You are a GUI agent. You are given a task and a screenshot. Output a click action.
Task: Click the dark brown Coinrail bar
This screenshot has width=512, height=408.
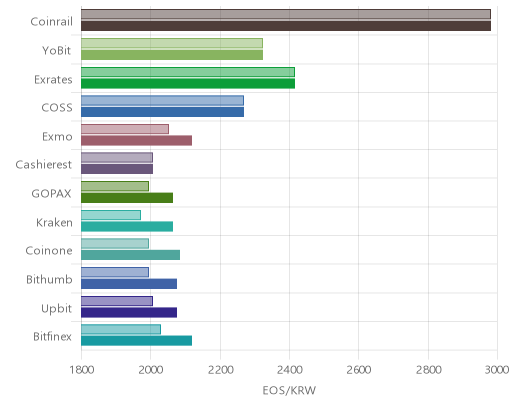click(286, 26)
